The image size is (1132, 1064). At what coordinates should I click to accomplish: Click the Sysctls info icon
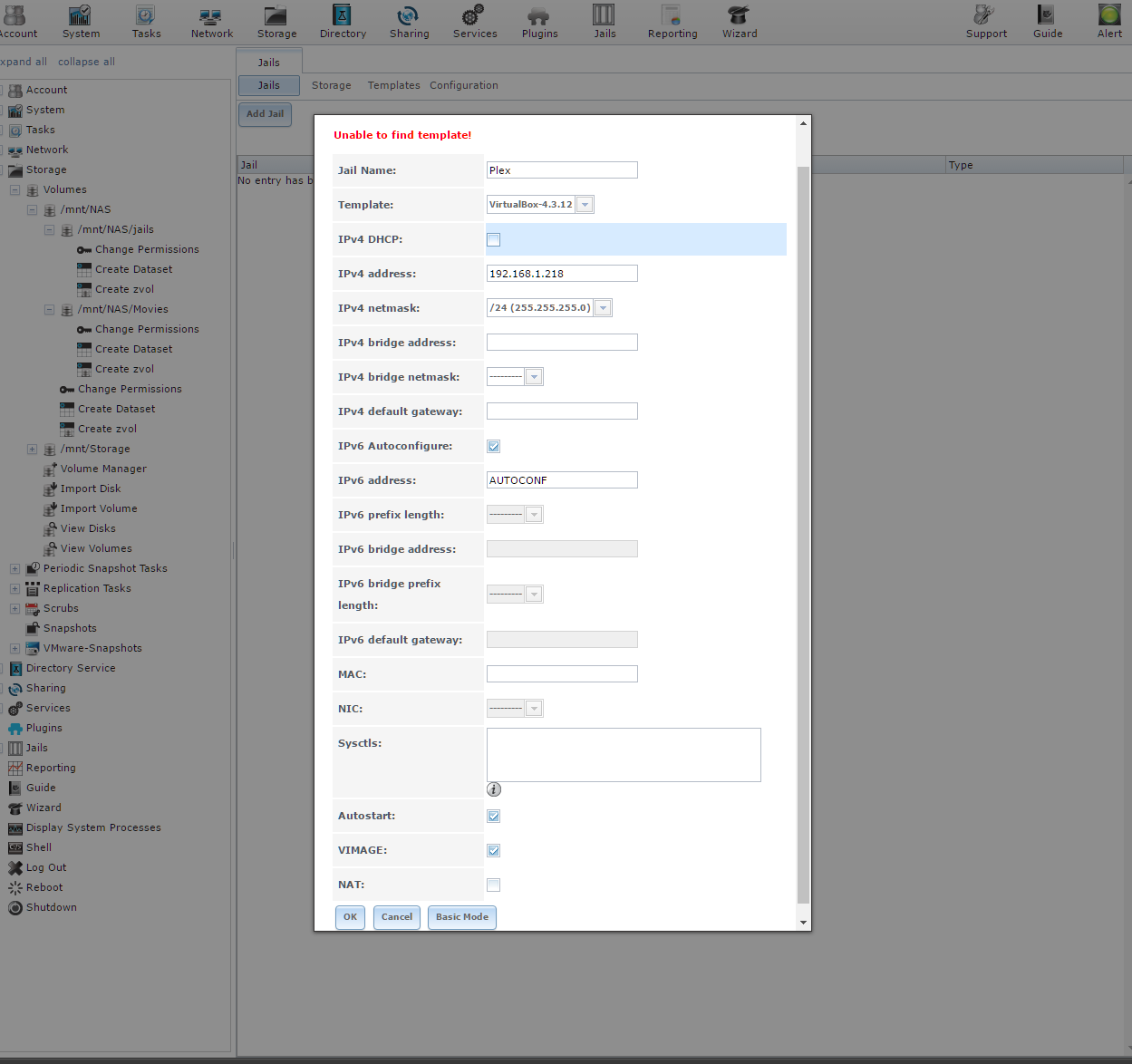(494, 789)
